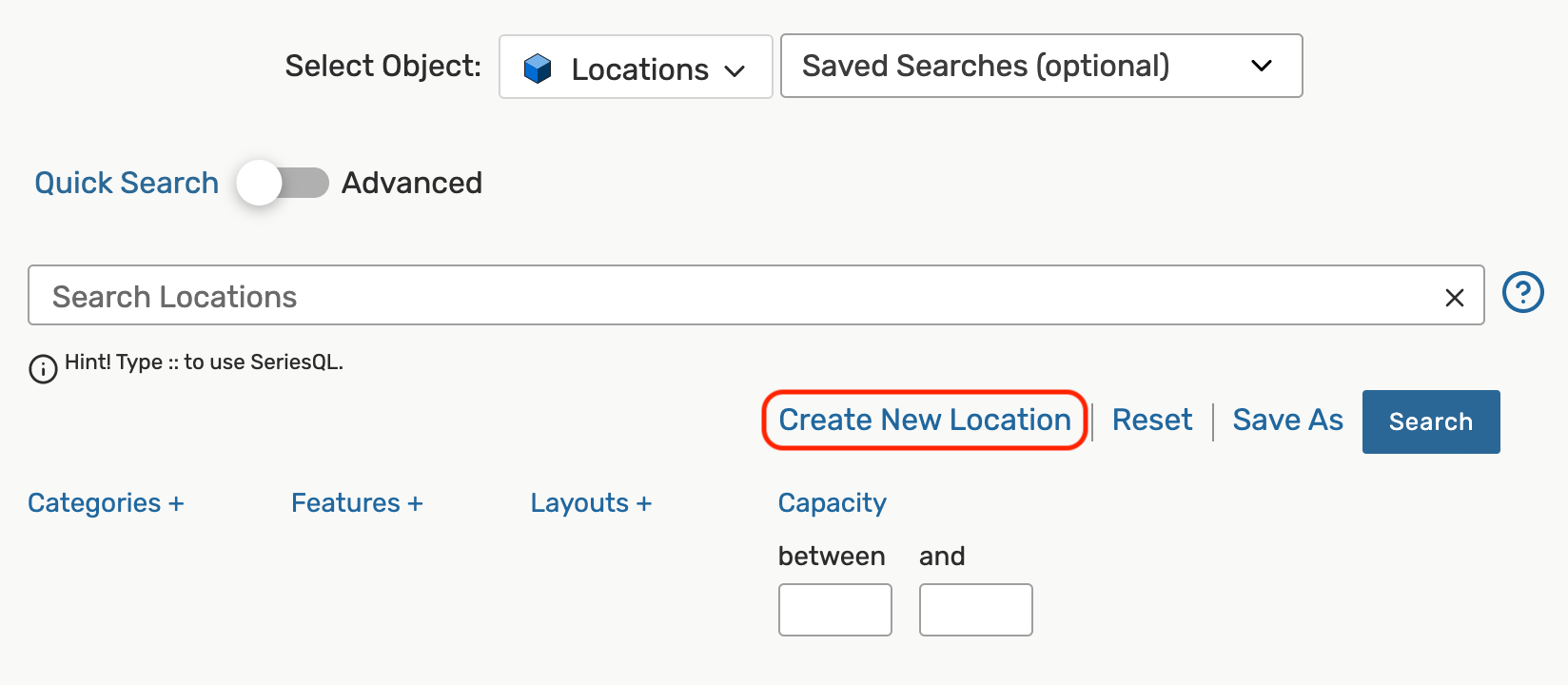Select the Advanced mode label
1568x685 pixels.
coord(412,183)
